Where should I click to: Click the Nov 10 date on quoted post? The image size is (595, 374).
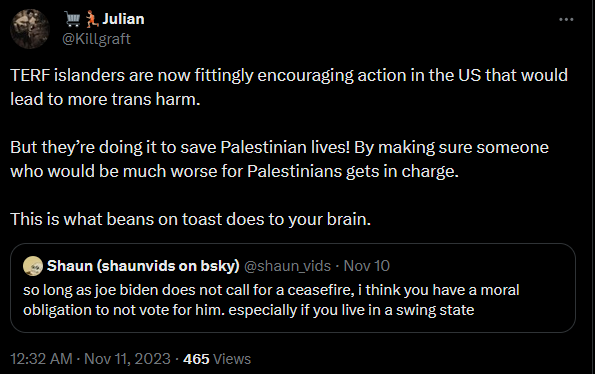click(x=367, y=266)
